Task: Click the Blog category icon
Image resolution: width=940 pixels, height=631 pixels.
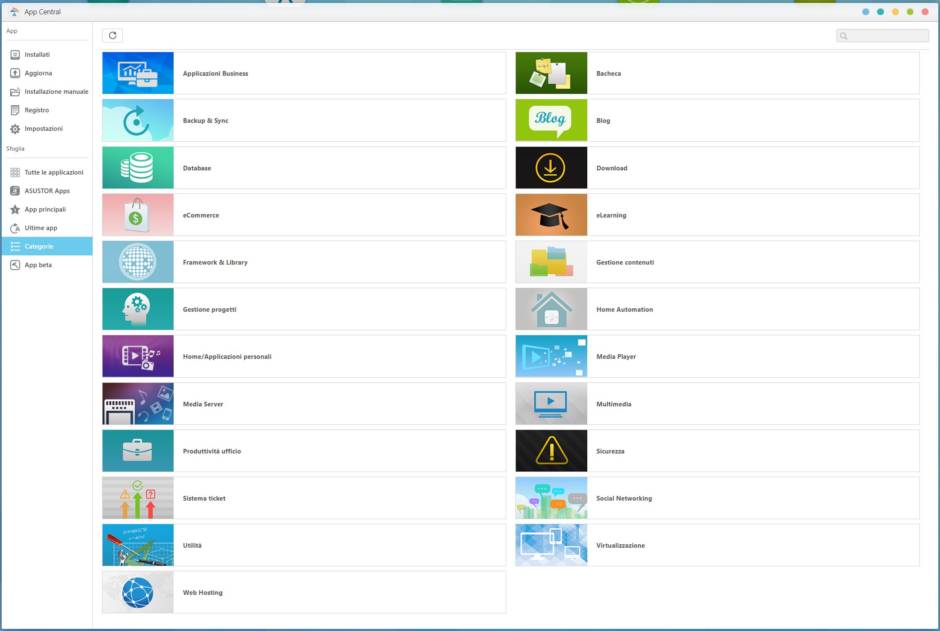Action: click(551, 121)
